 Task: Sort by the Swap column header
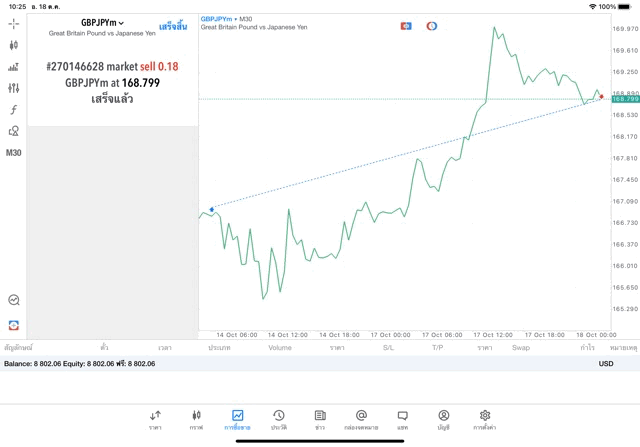pyautogui.click(x=521, y=348)
